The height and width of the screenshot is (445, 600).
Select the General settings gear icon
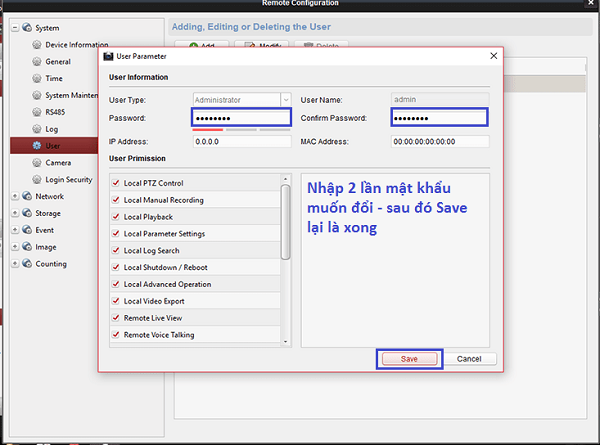coord(37,62)
